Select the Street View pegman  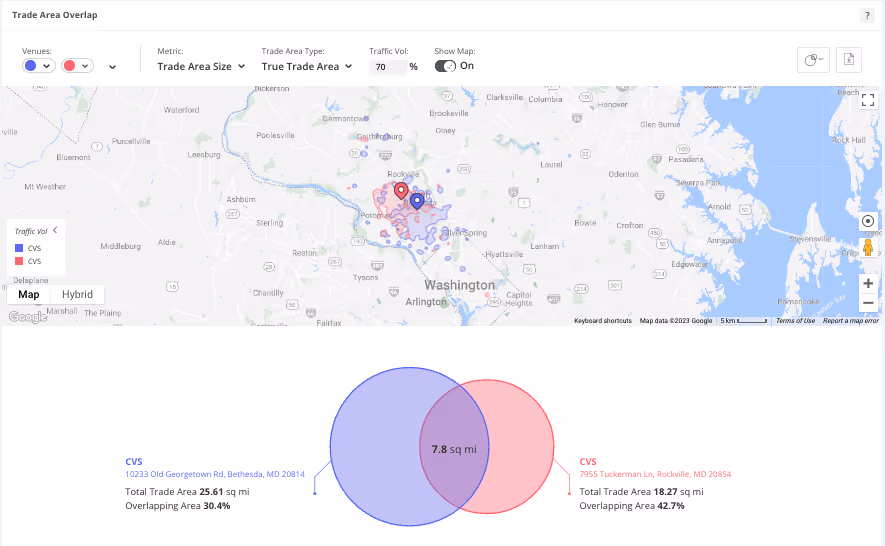click(868, 247)
